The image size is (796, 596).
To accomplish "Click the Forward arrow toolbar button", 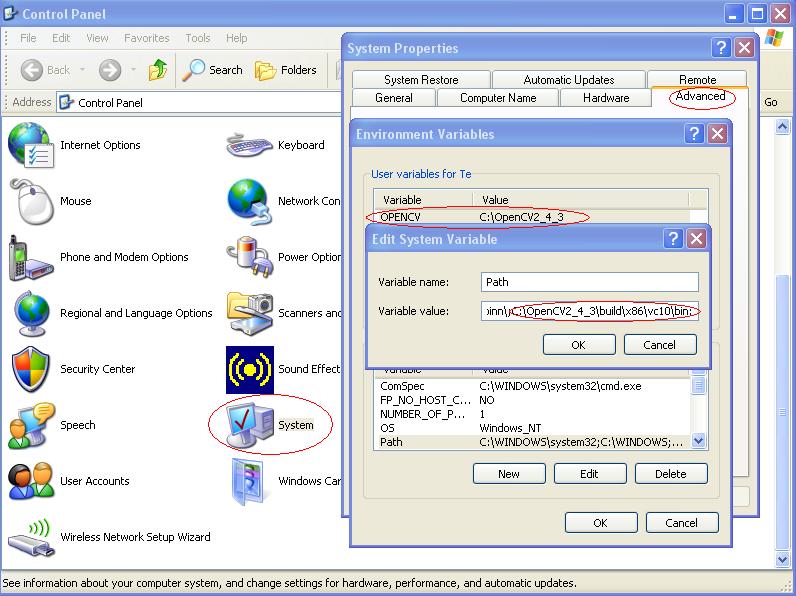I will [110, 70].
